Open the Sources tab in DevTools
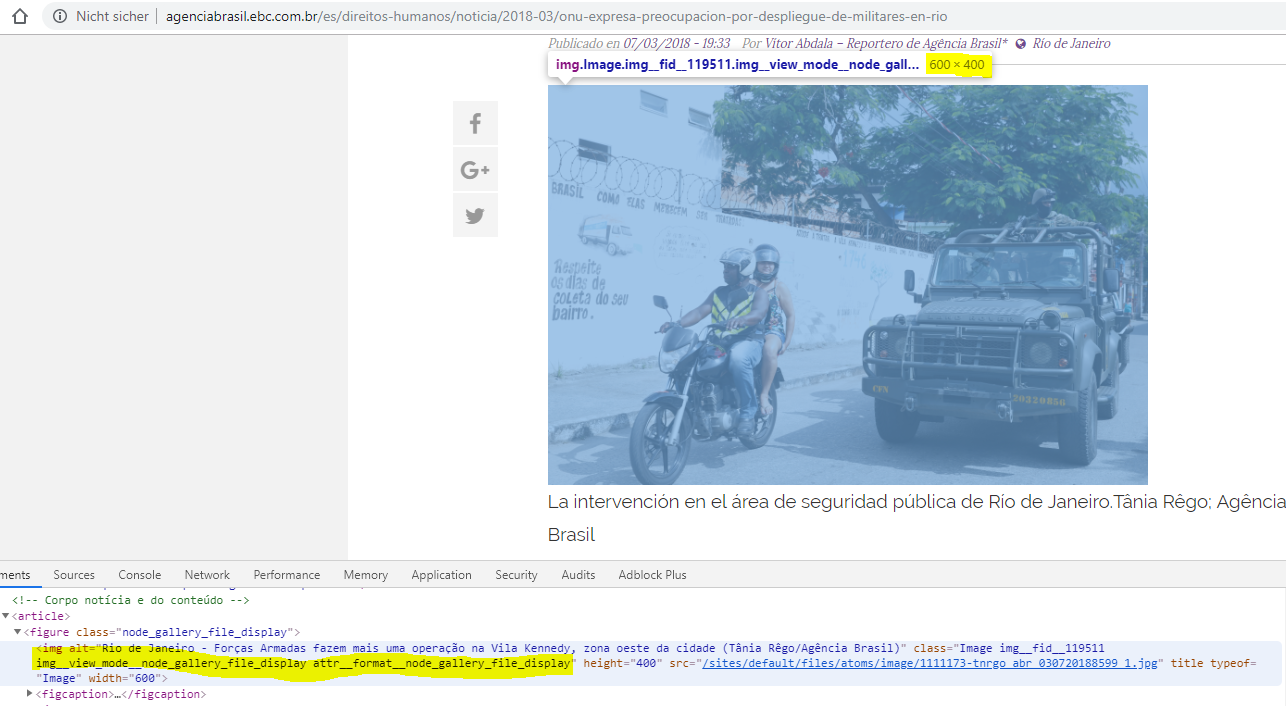 [x=74, y=575]
